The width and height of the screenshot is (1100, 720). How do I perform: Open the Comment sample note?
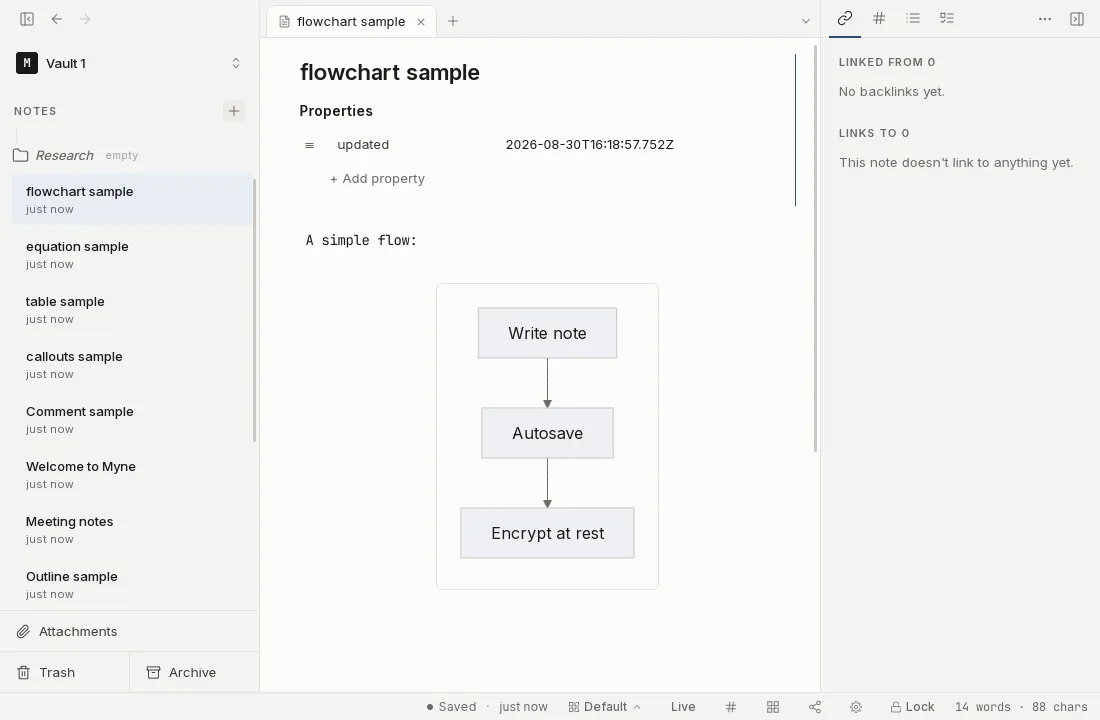point(133,420)
